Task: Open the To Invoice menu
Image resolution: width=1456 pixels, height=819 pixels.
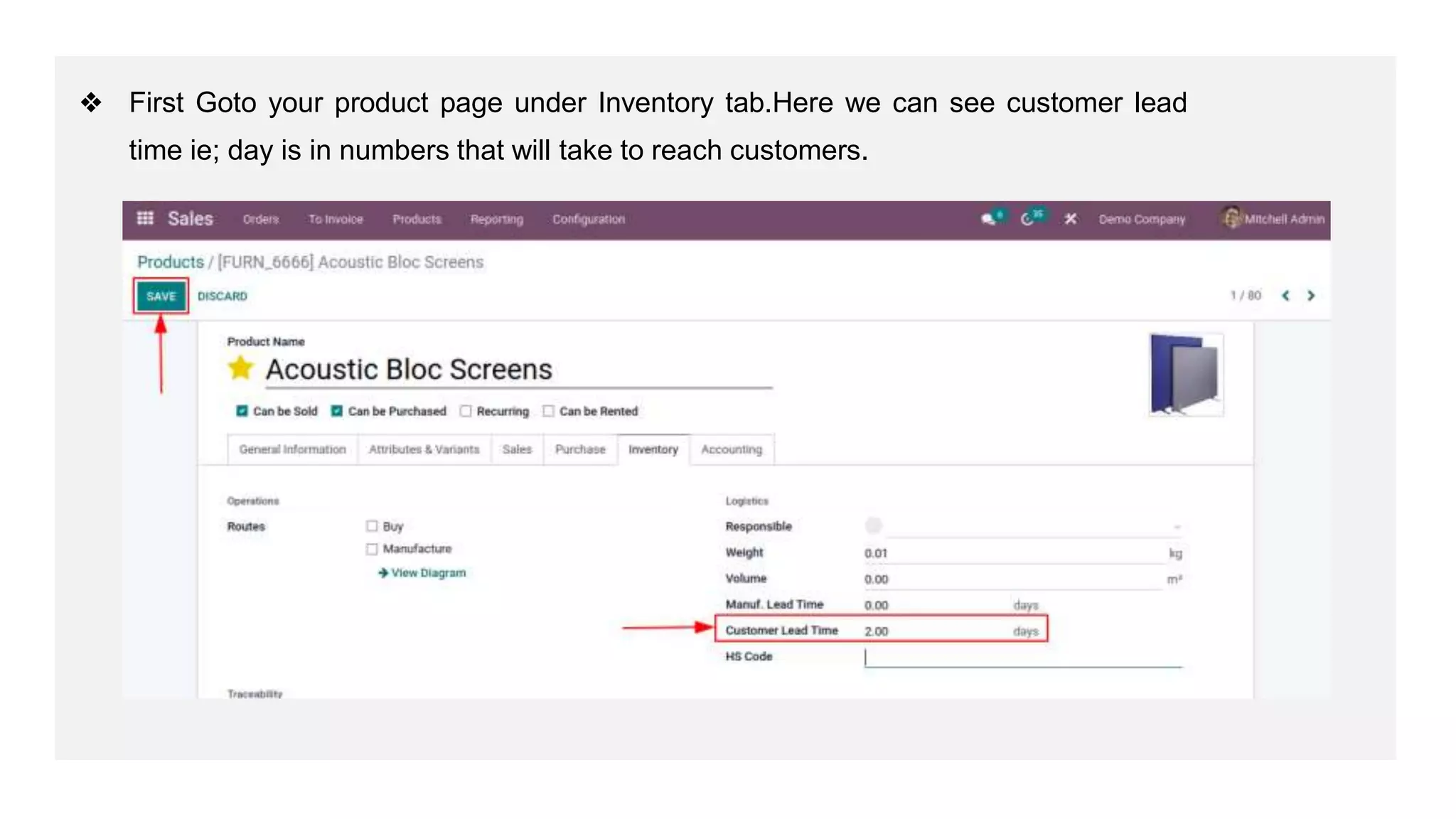Action: click(336, 220)
